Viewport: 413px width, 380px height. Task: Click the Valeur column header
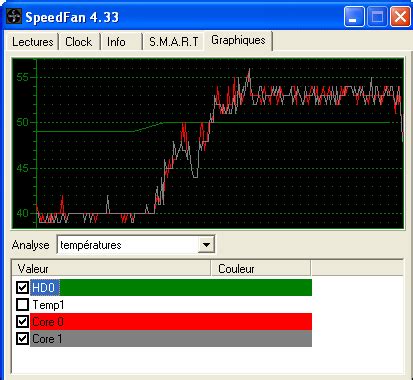tap(112, 269)
